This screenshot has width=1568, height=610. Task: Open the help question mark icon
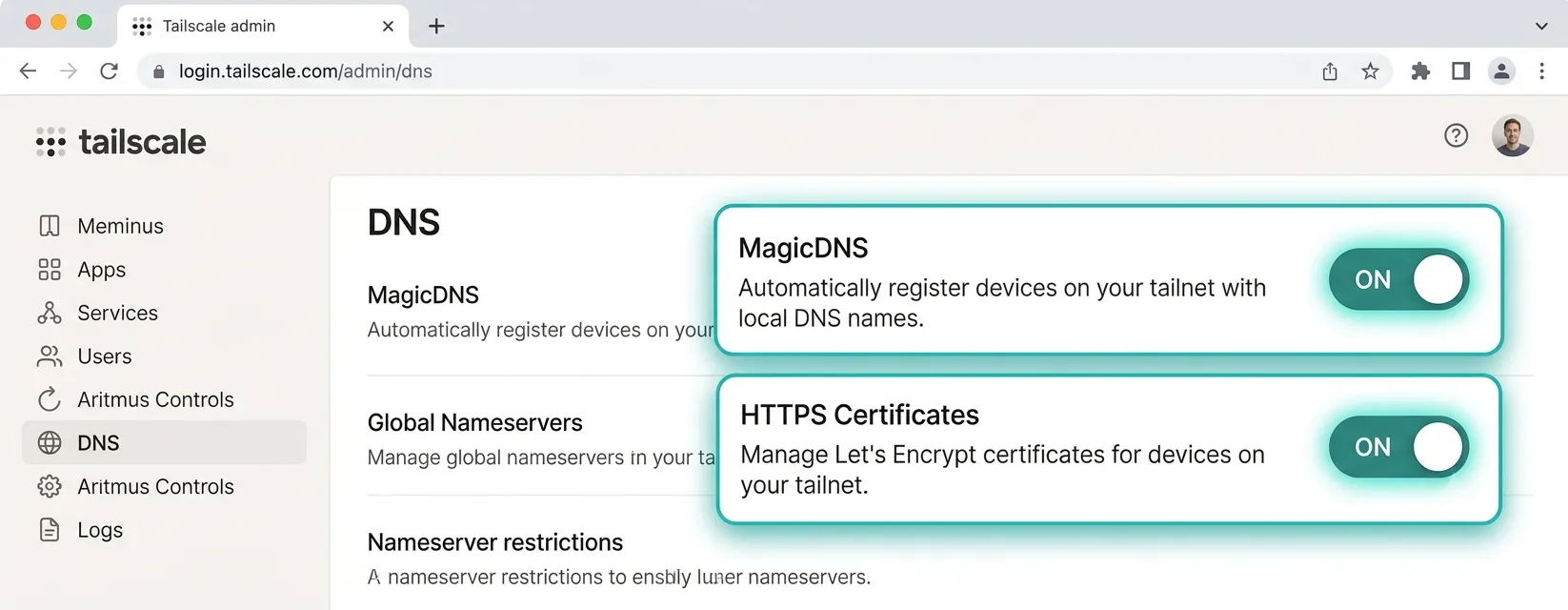[x=1456, y=135]
